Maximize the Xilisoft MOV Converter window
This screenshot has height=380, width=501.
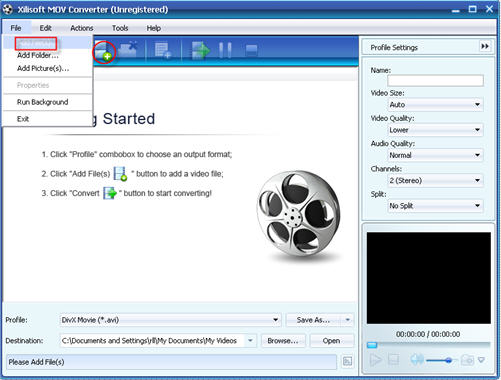click(x=473, y=9)
